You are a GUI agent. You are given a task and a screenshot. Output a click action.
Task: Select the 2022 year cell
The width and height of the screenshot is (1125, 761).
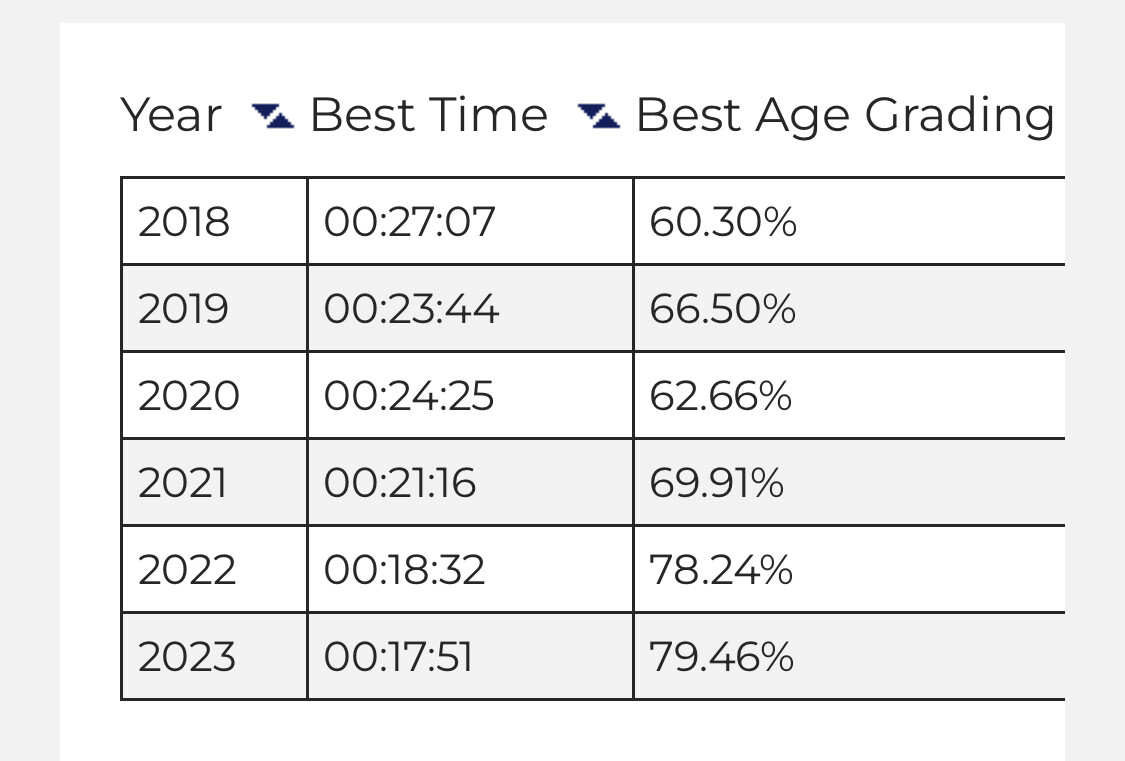[x=215, y=569]
